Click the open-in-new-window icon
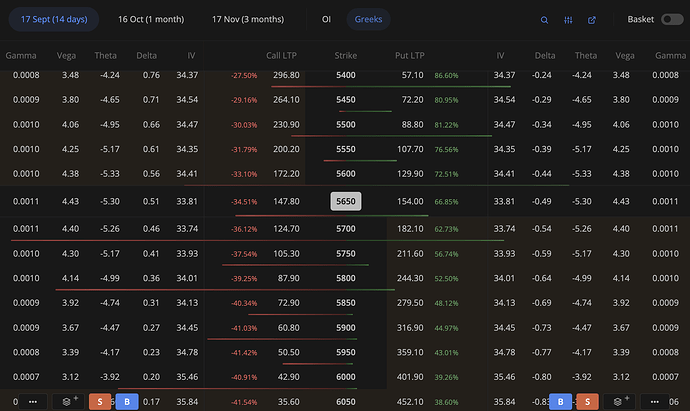Viewport: 690px width, 411px height. pyautogui.click(x=592, y=19)
